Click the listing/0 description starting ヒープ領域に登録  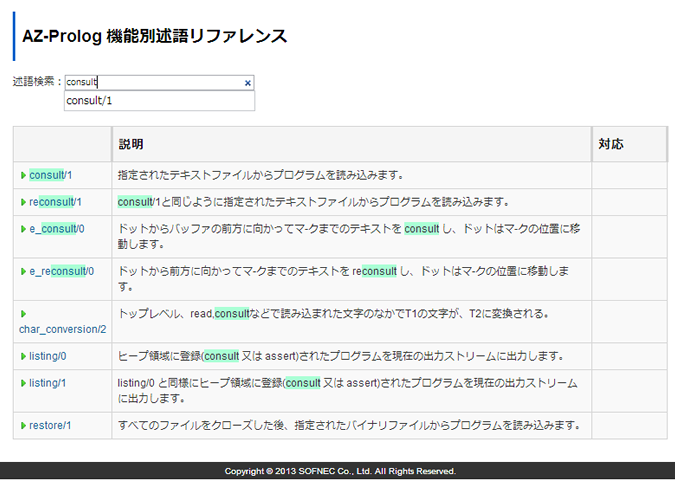point(341,356)
